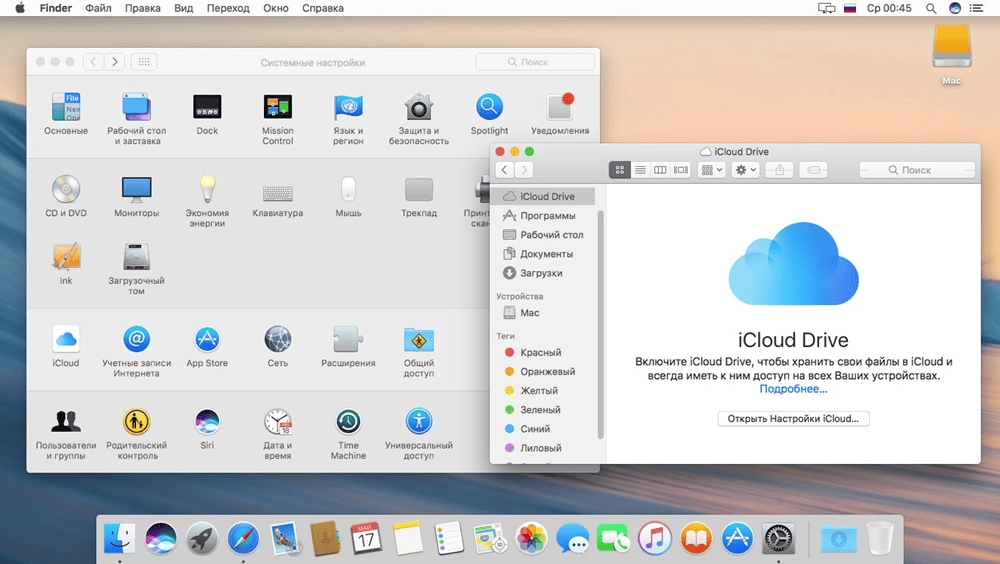Go back in iCloud Drive window

click(504, 170)
